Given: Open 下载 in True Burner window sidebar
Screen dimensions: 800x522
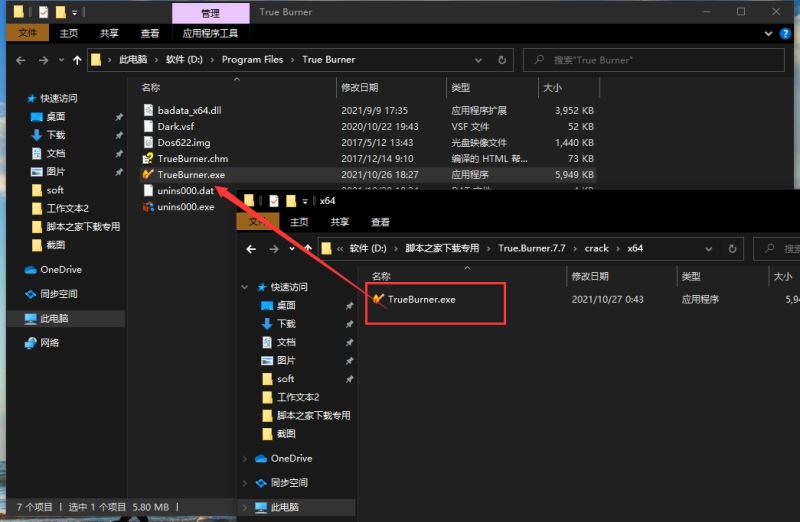Looking at the screenshot, I should point(56,135).
